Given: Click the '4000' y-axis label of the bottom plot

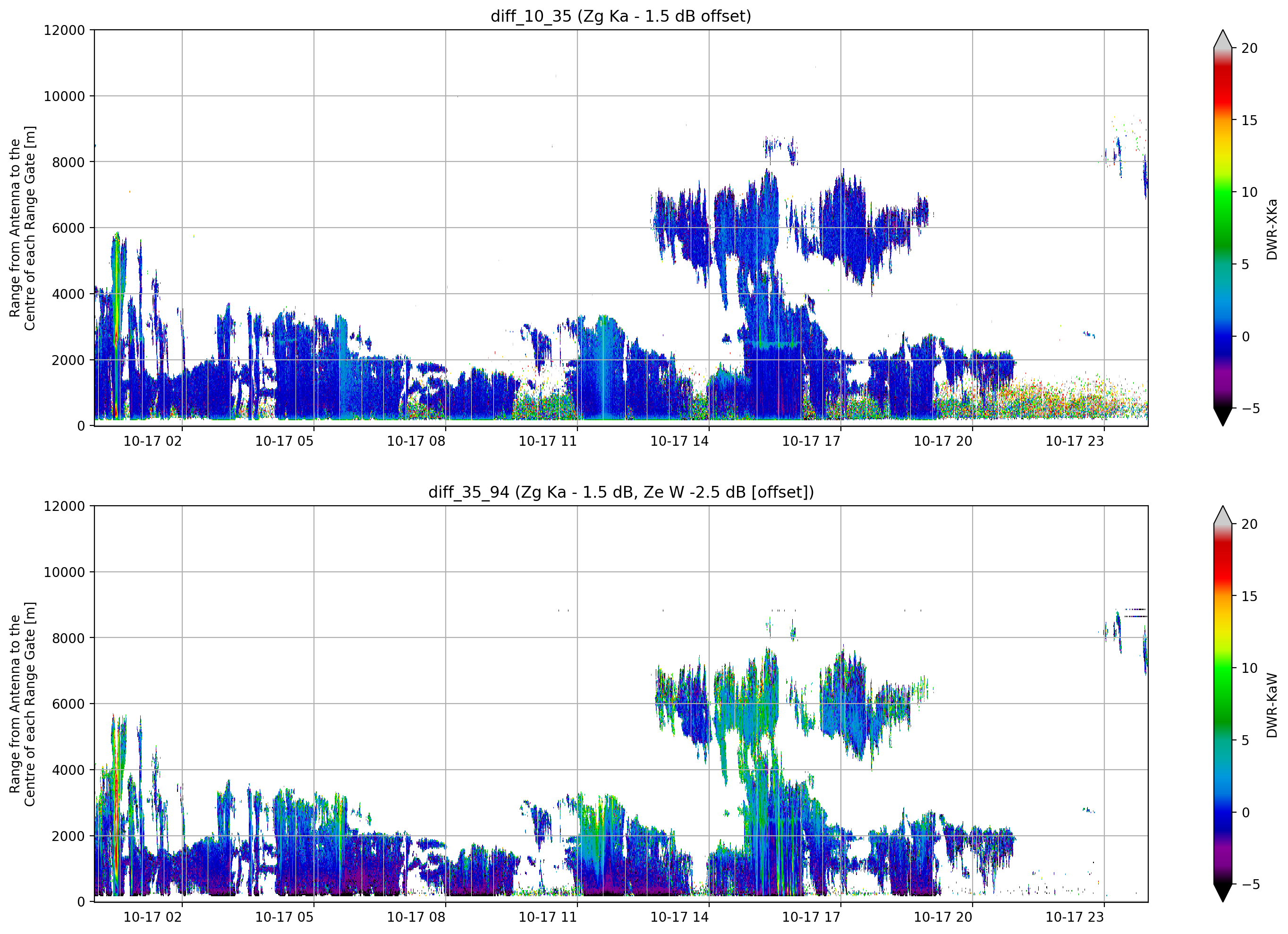Looking at the screenshot, I should point(68,770).
